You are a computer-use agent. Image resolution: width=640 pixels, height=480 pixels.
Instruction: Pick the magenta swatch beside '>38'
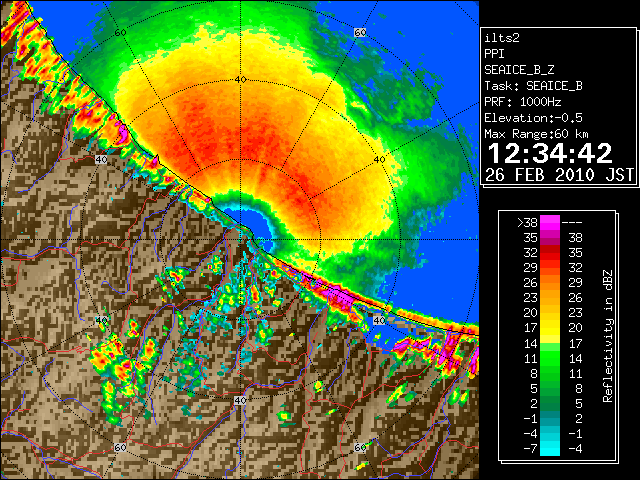tap(550, 222)
